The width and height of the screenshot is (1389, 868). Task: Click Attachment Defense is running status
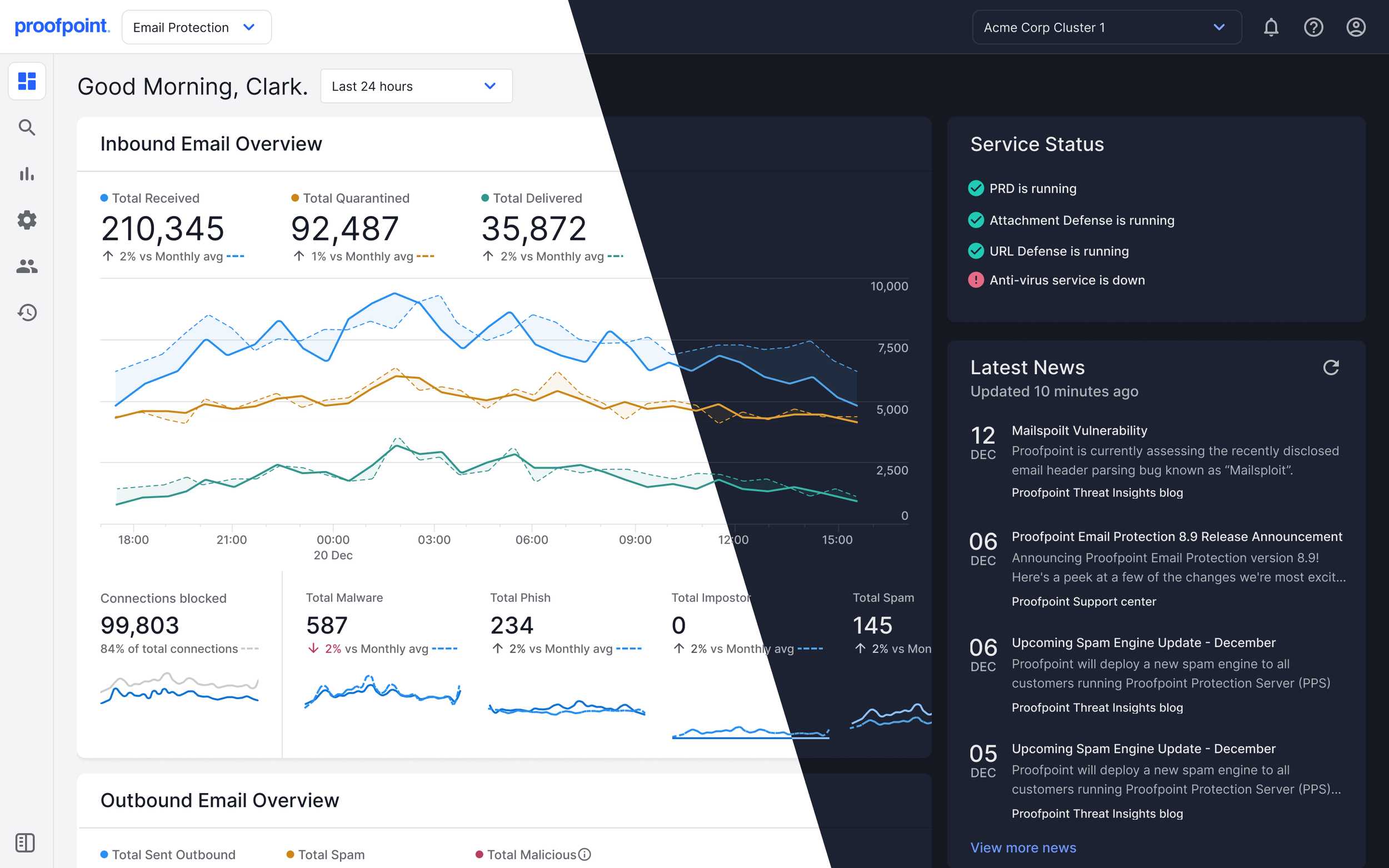(x=1082, y=220)
